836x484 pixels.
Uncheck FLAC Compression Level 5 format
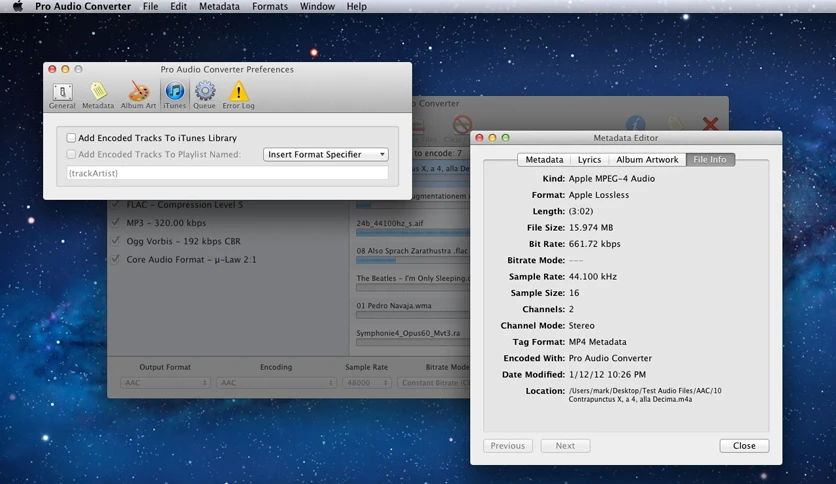(115, 205)
